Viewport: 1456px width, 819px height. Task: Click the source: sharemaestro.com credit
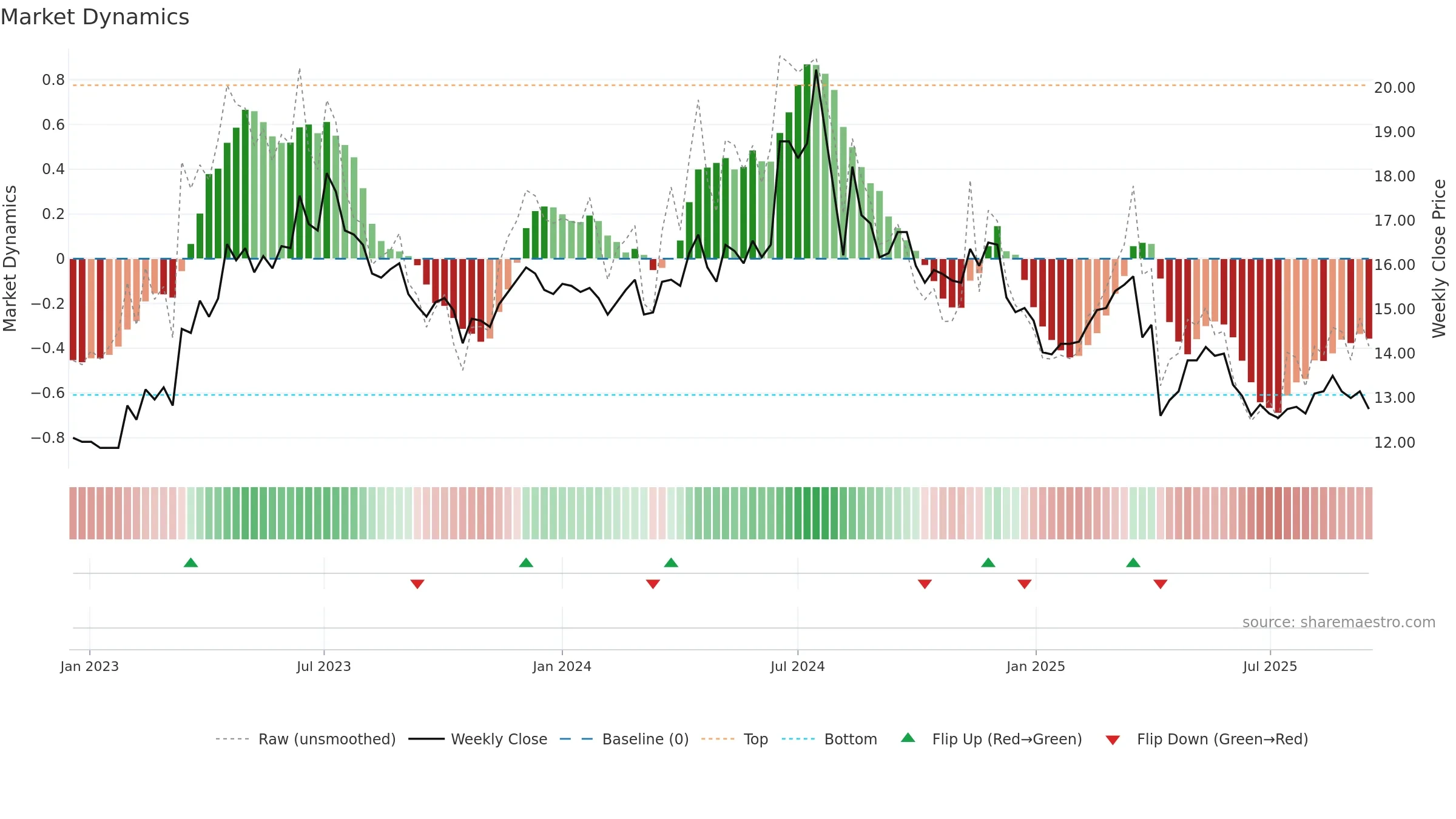coord(1339,622)
